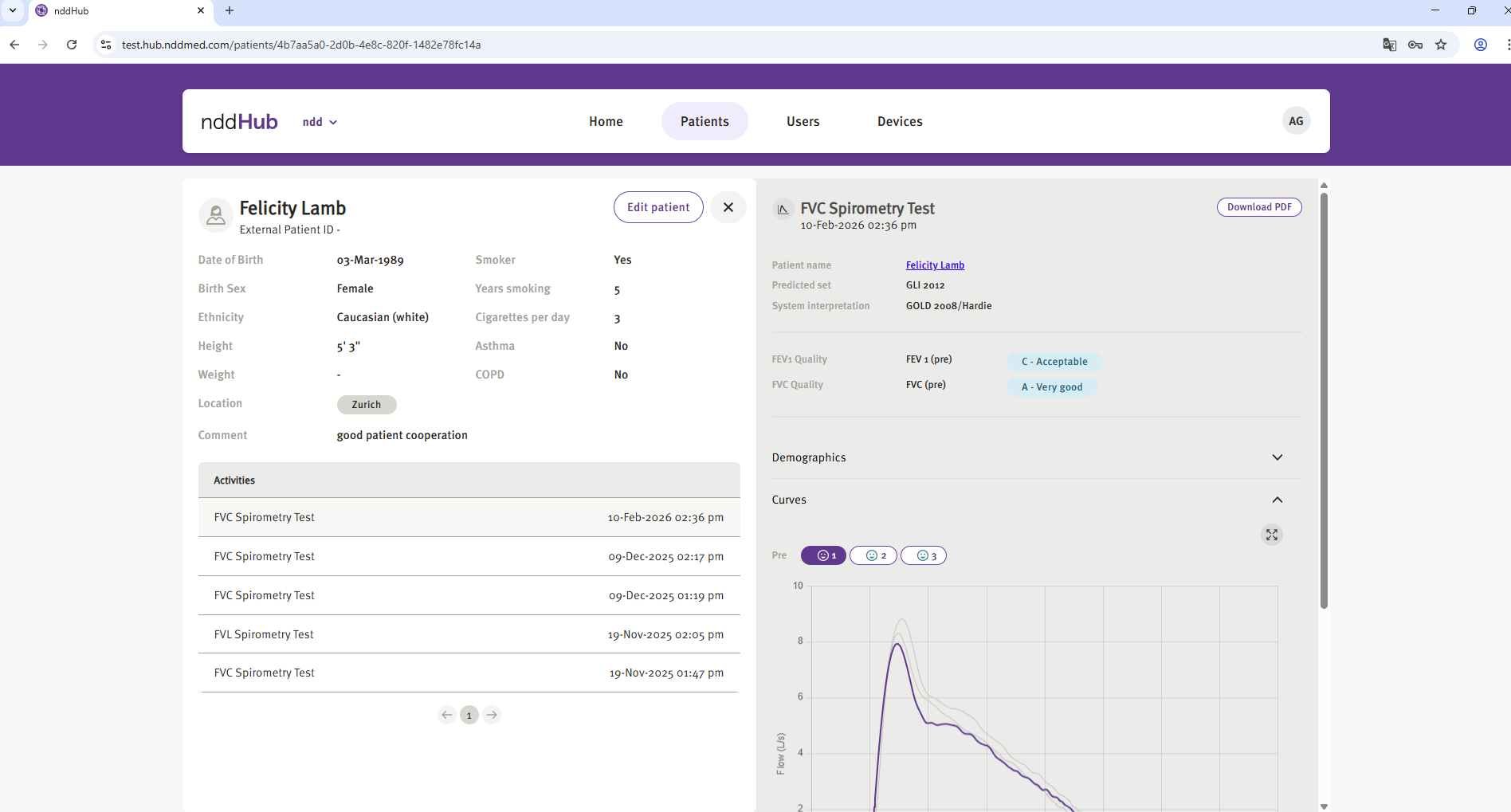
Task: Toggle Pre trial 2 curve
Action: click(873, 555)
